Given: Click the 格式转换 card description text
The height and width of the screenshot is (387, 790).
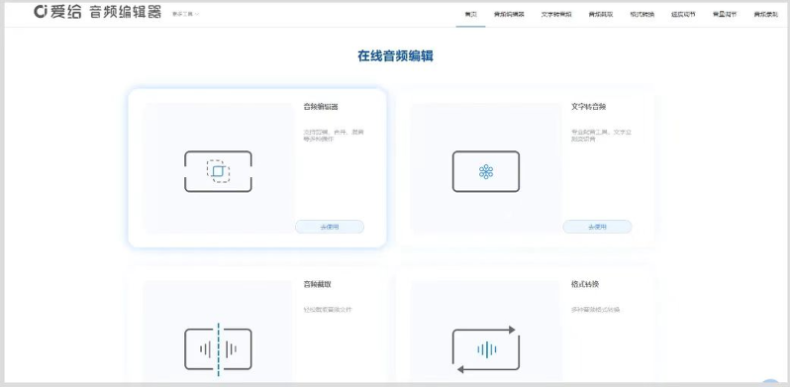Looking at the screenshot, I should pyautogui.click(x=595, y=309).
